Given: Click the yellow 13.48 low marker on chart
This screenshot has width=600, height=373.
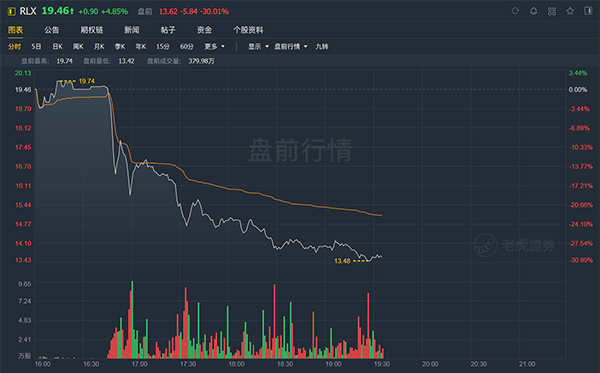Looking at the screenshot, I should point(342,261).
